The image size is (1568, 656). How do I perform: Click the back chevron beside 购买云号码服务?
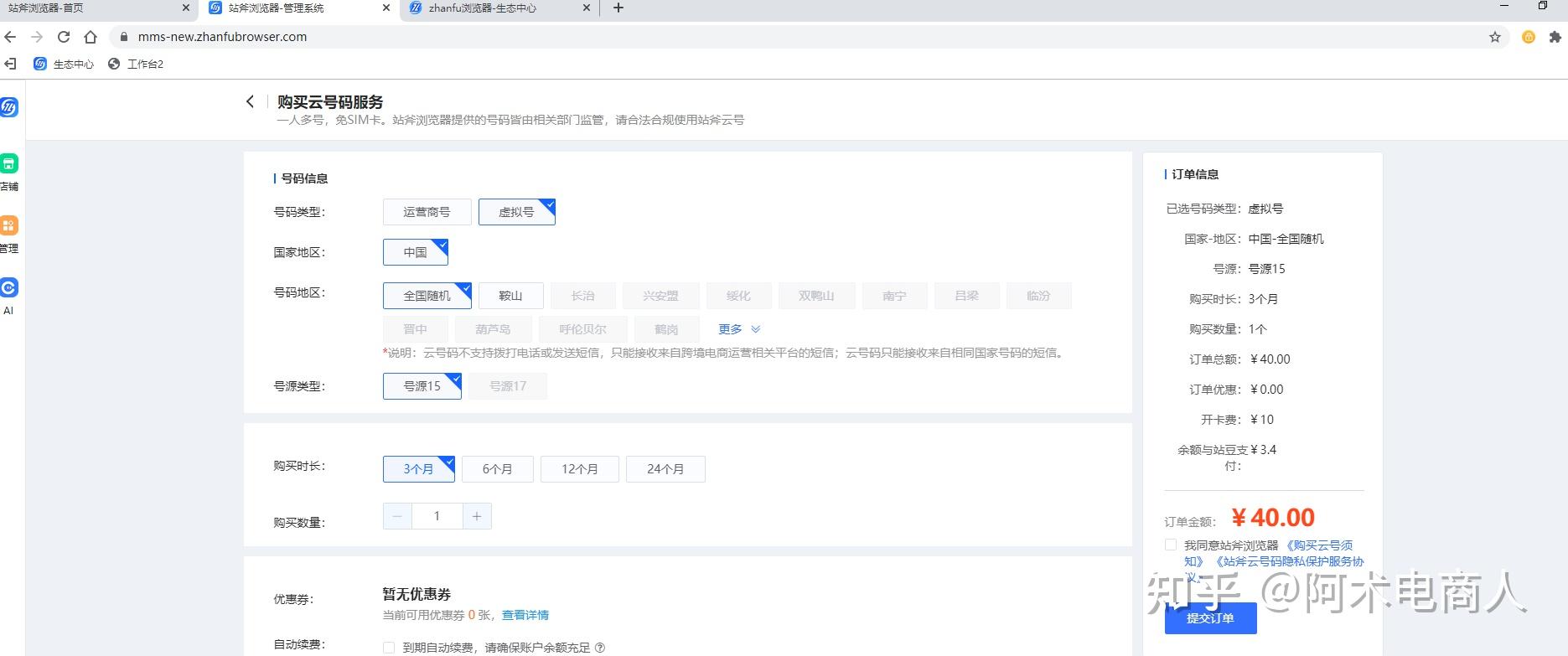250,101
